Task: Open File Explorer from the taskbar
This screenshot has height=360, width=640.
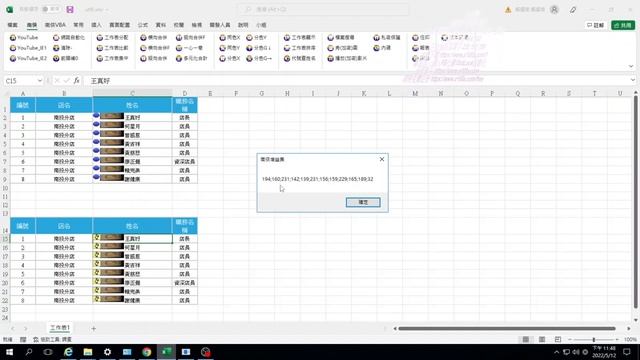Action: click(x=88, y=352)
